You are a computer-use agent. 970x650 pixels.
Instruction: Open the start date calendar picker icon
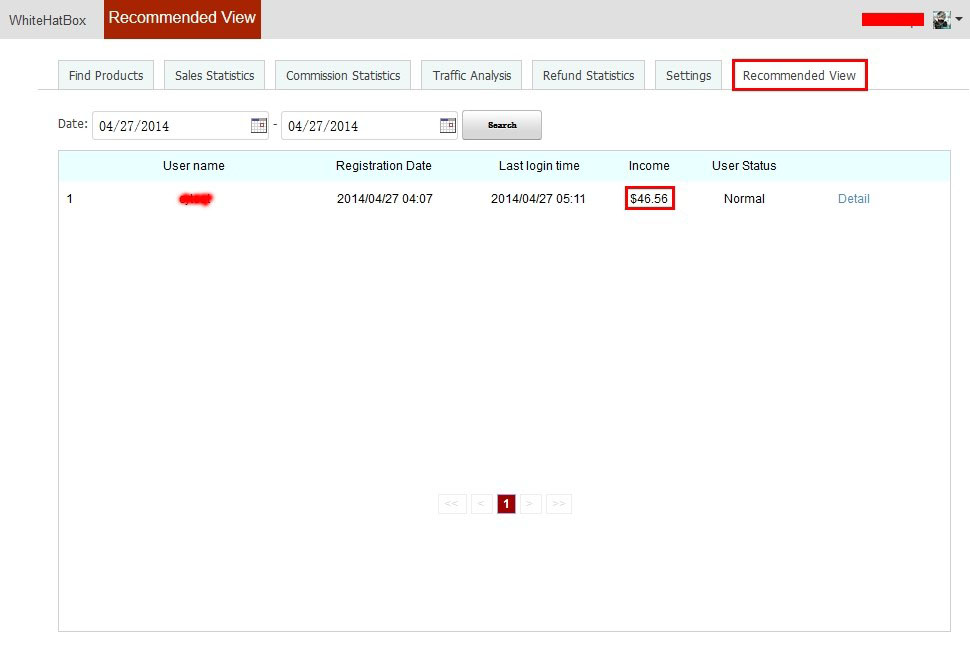(259, 125)
